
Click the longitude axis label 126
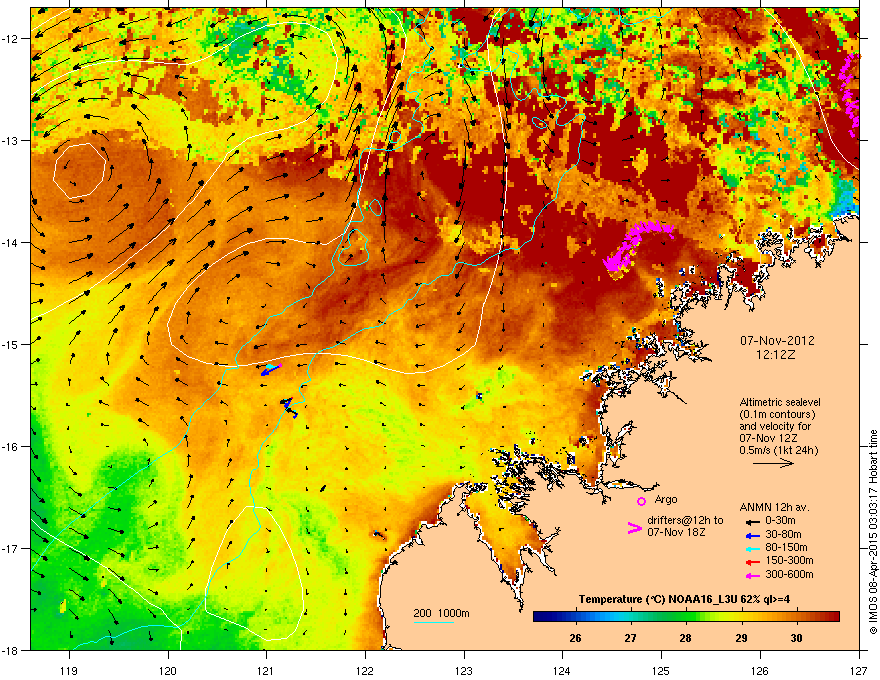[760, 670]
